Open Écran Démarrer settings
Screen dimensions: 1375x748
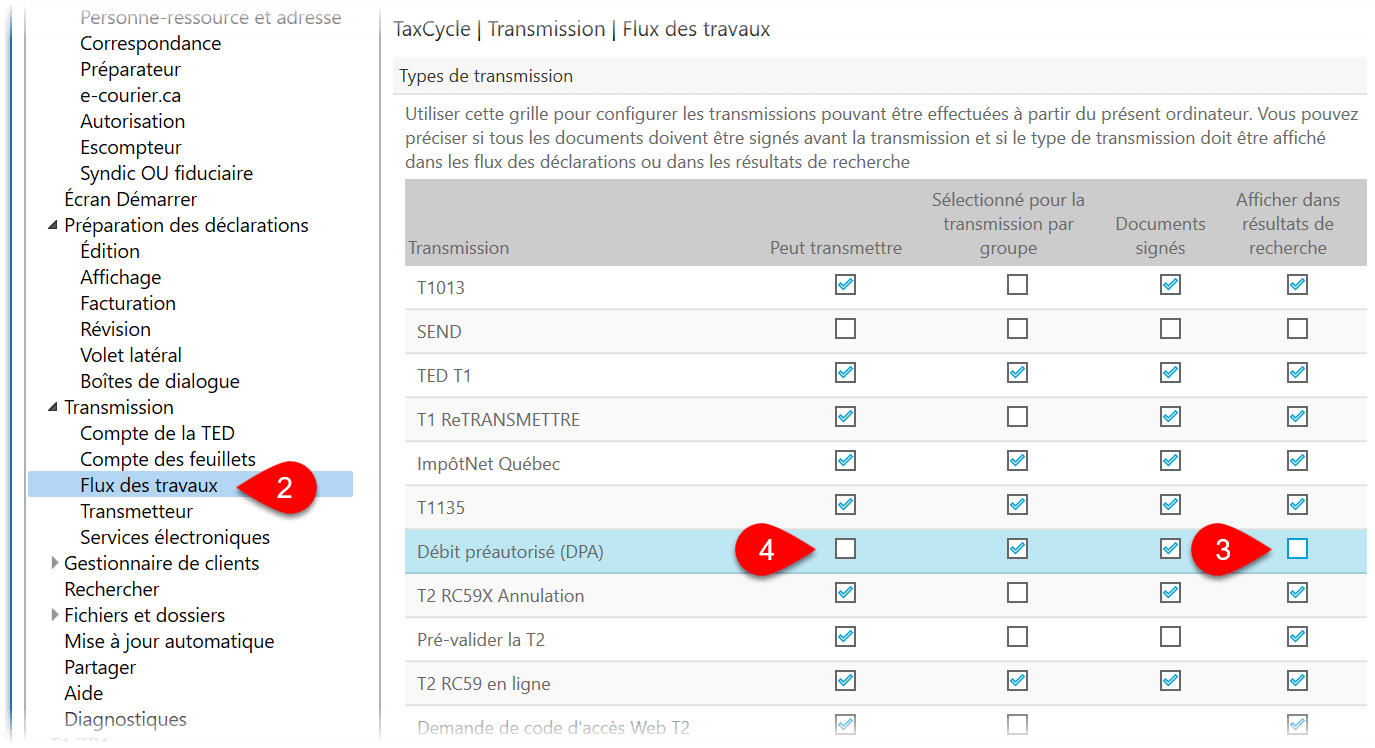pos(131,200)
